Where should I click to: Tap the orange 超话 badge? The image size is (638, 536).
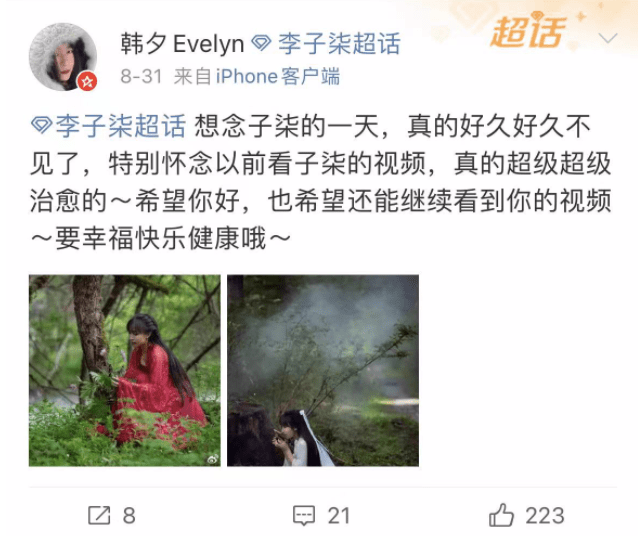coord(528,32)
